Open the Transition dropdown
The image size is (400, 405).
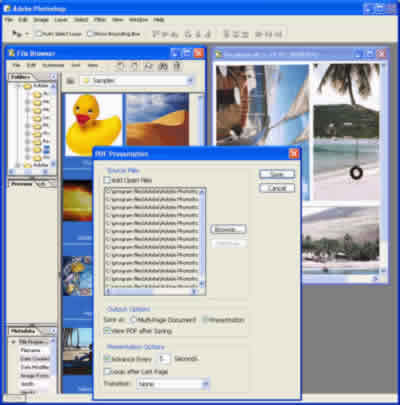(x=173, y=384)
